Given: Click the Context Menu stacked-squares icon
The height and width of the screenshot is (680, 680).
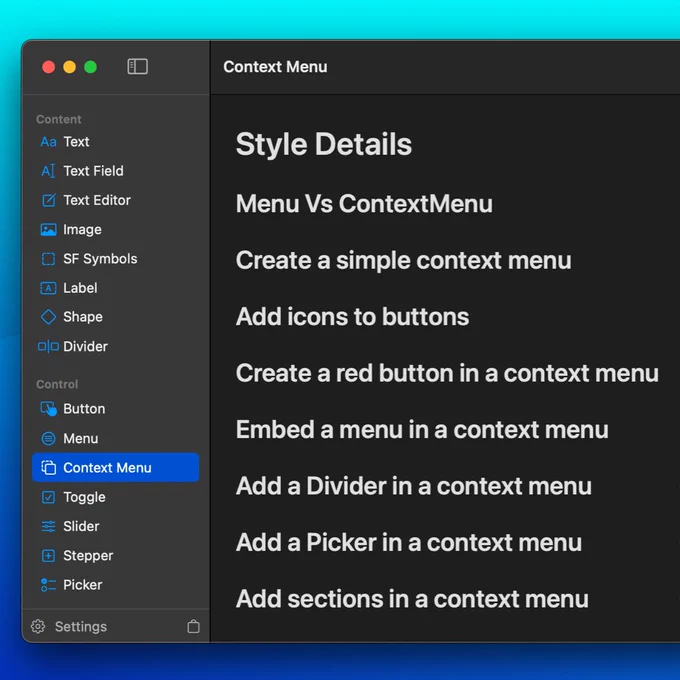Looking at the screenshot, I should click(48, 468).
